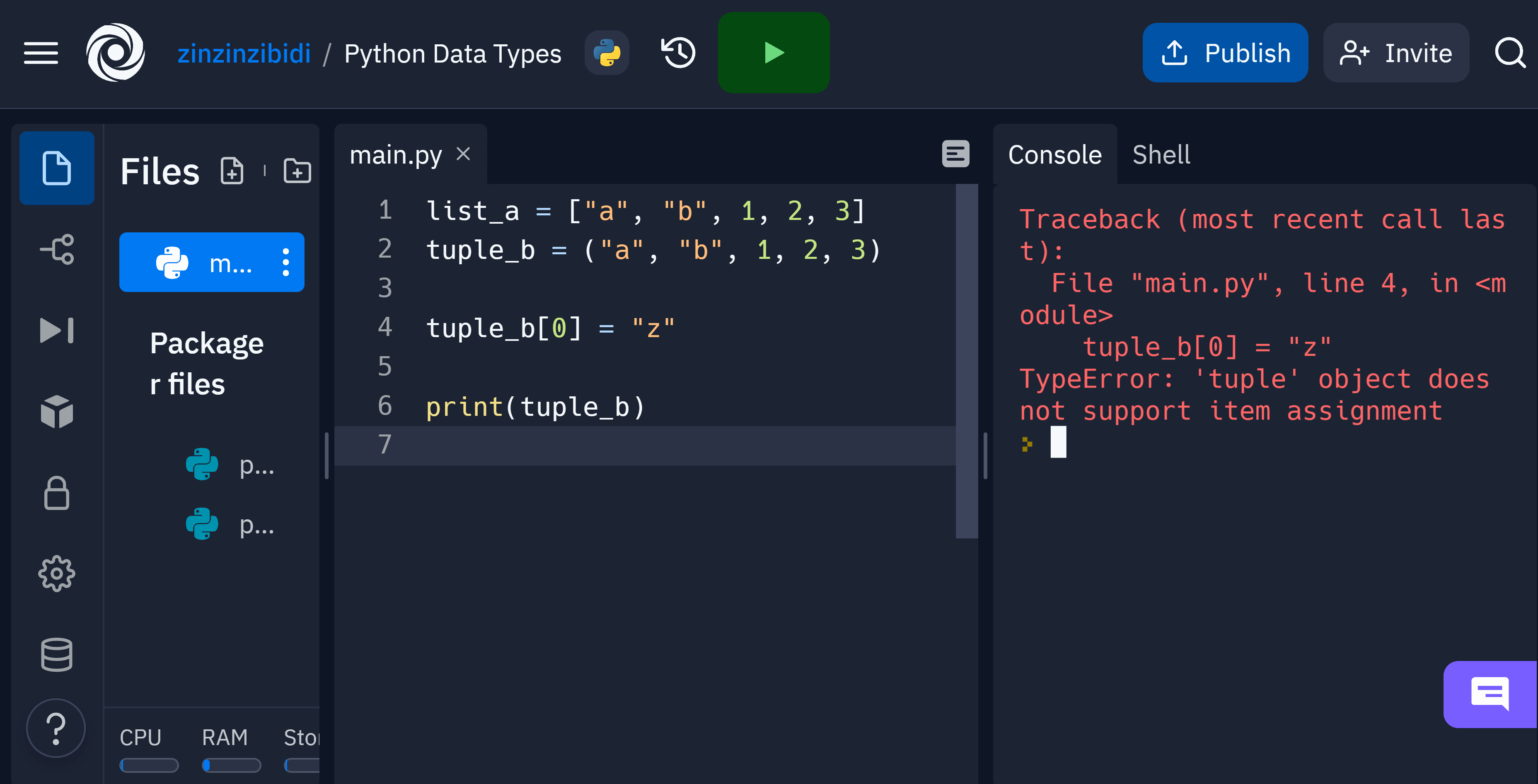Click the Python Data Types repl title
This screenshot has height=784, width=1538.
coord(452,54)
